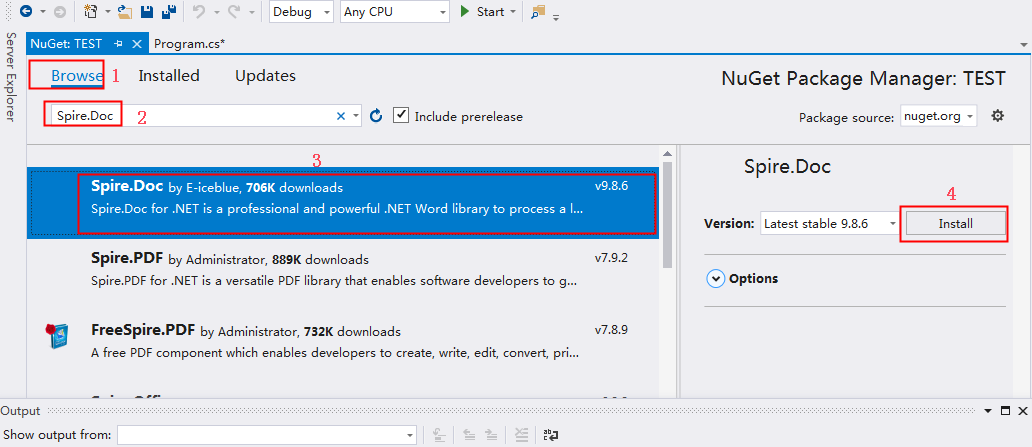1032x447 pixels.
Task: Toggle the Include prerelease checkbox
Action: (400, 115)
